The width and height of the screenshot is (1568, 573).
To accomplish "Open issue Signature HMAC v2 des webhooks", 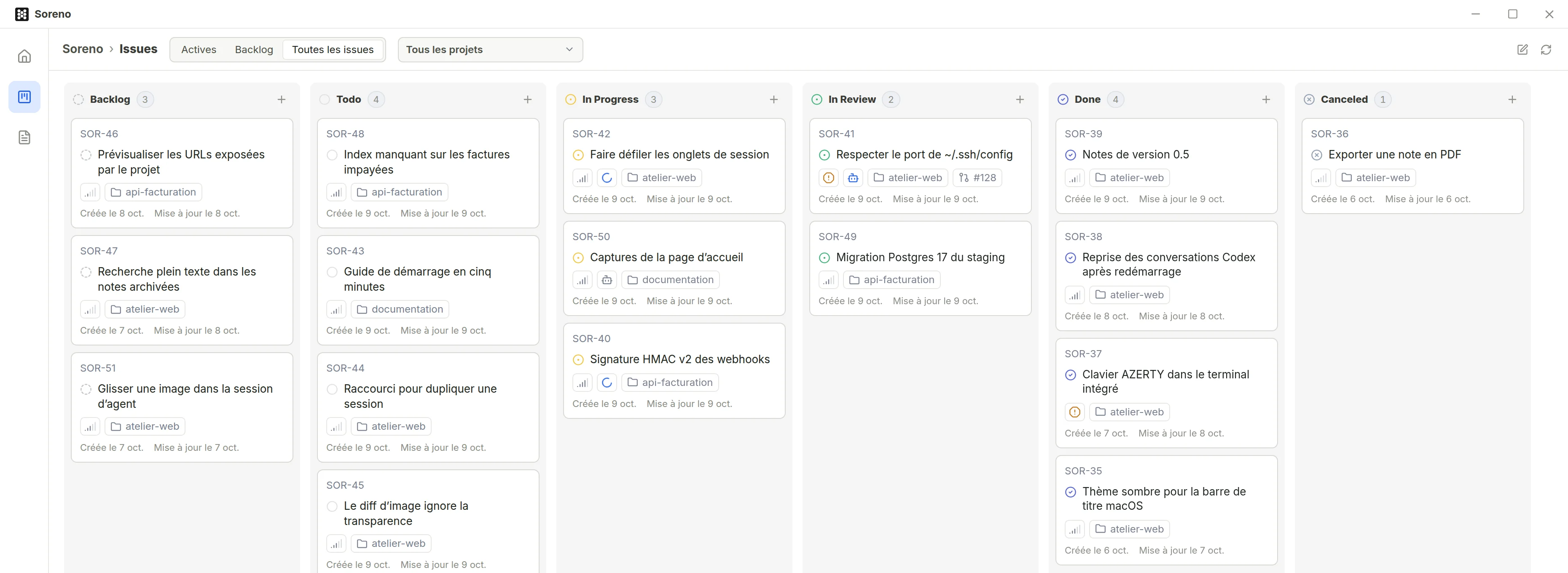I will pyautogui.click(x=679, y=359).
